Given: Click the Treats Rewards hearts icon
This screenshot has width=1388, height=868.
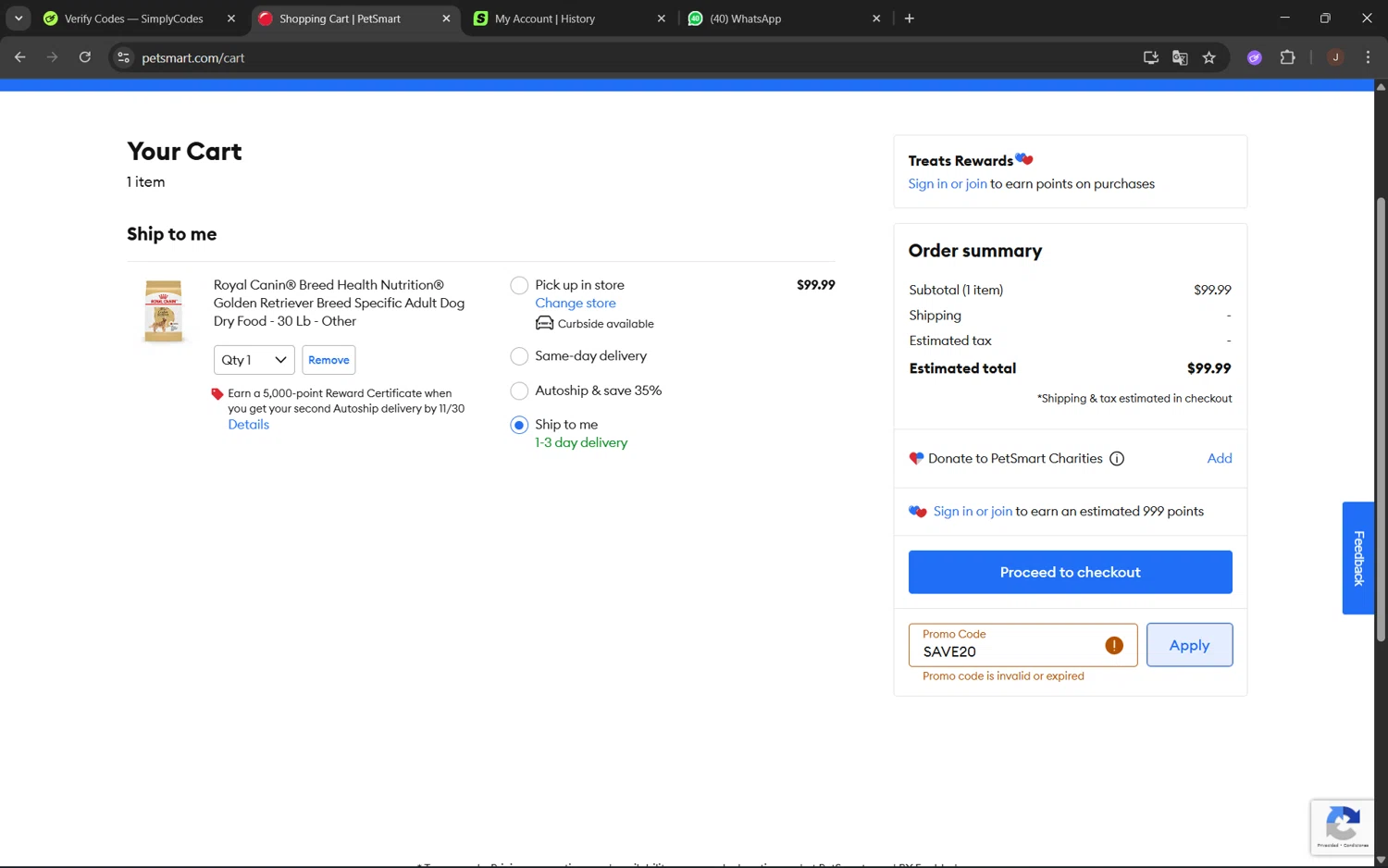Looking at the screenshot, I should click(1024, 159).
